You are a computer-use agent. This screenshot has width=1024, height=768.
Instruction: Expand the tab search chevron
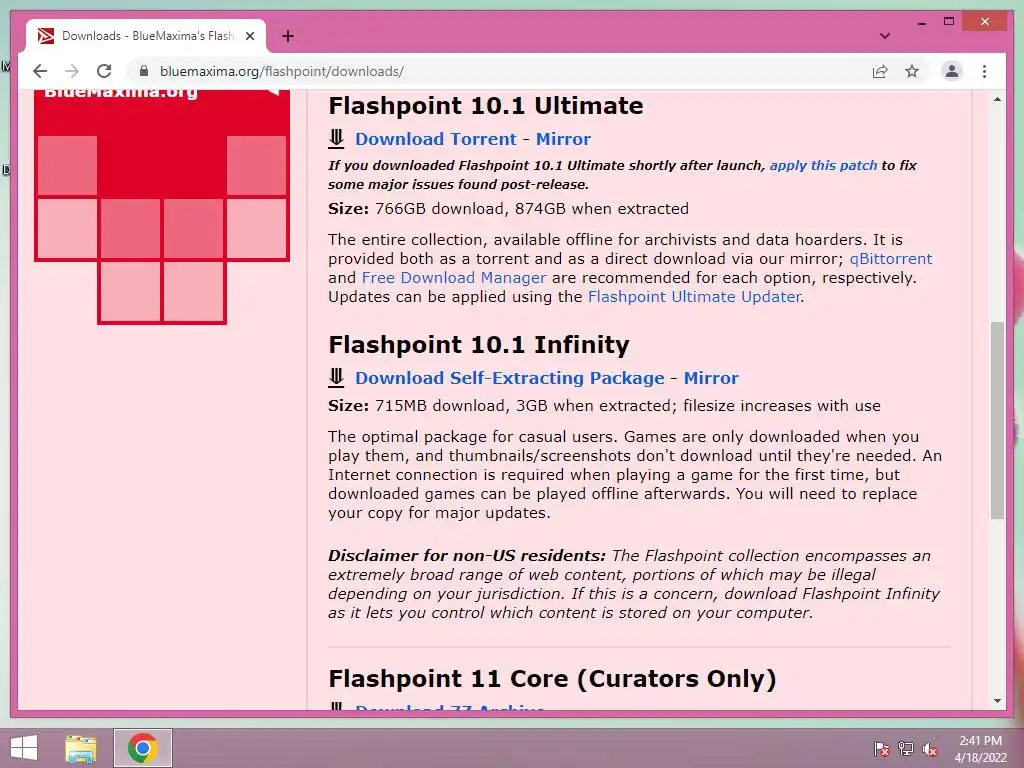coord(884,36)
